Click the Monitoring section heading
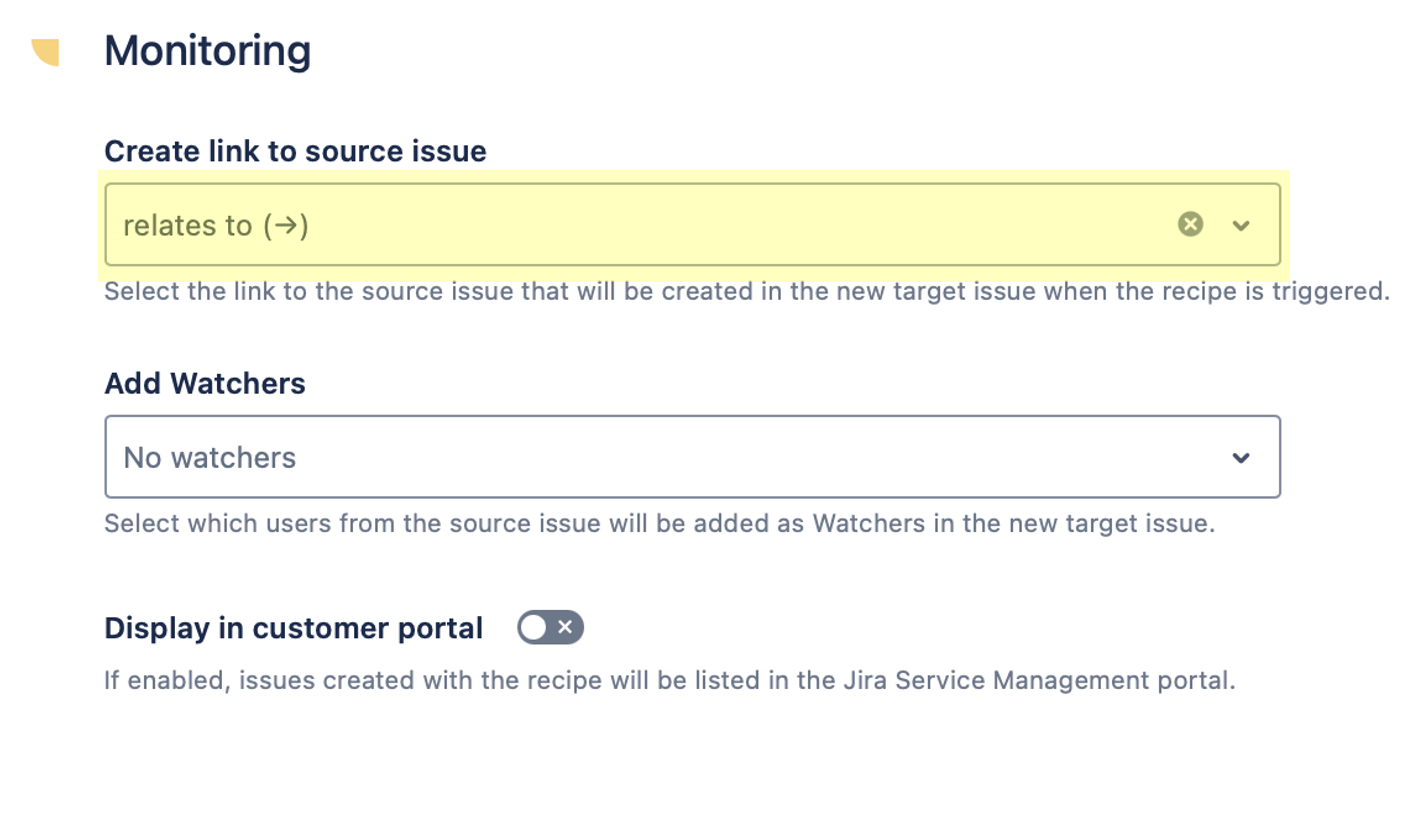The image size is (1424, 818). click(x=207, y=51)
